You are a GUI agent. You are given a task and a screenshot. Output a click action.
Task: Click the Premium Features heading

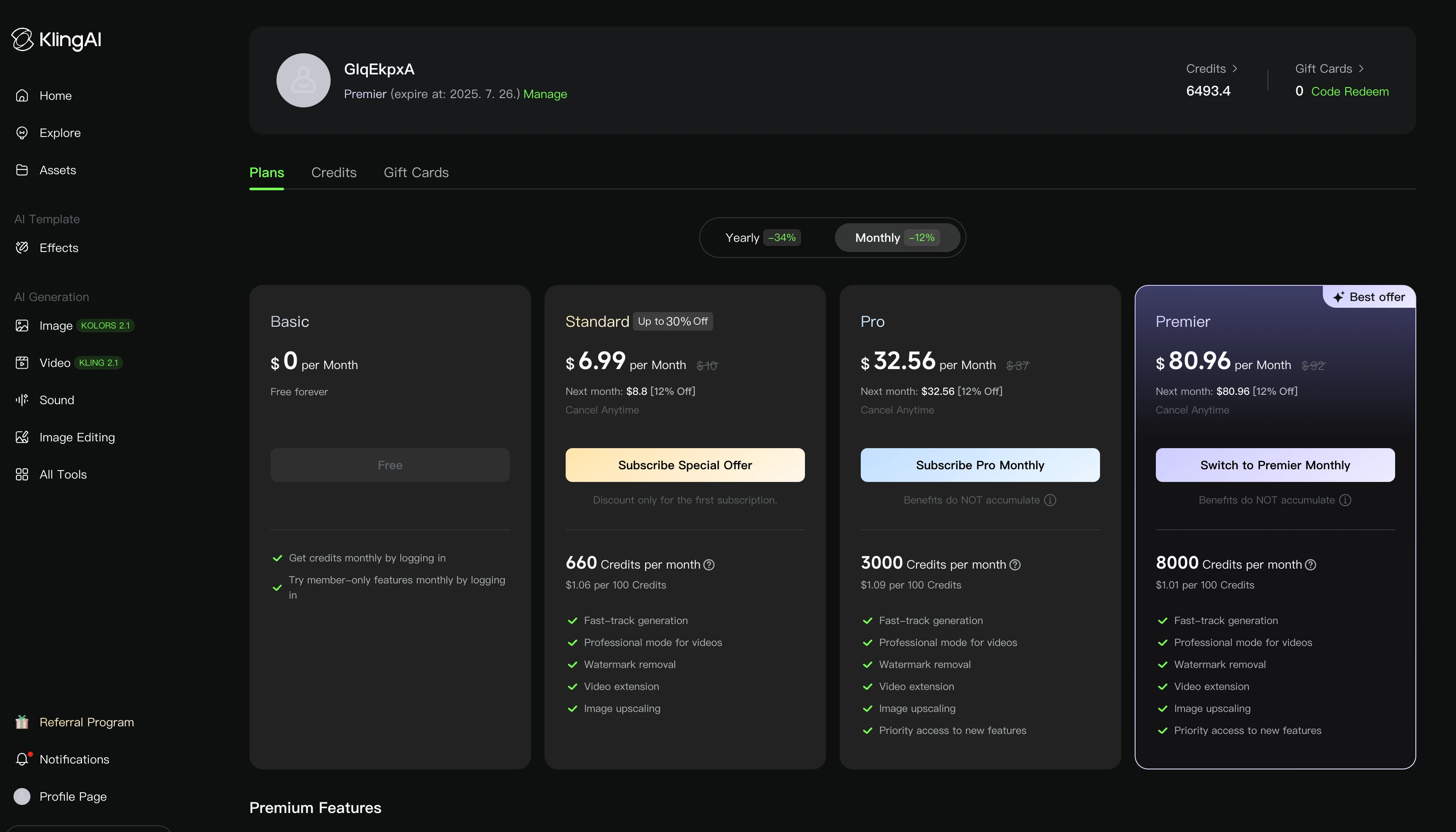coord(315,807)
